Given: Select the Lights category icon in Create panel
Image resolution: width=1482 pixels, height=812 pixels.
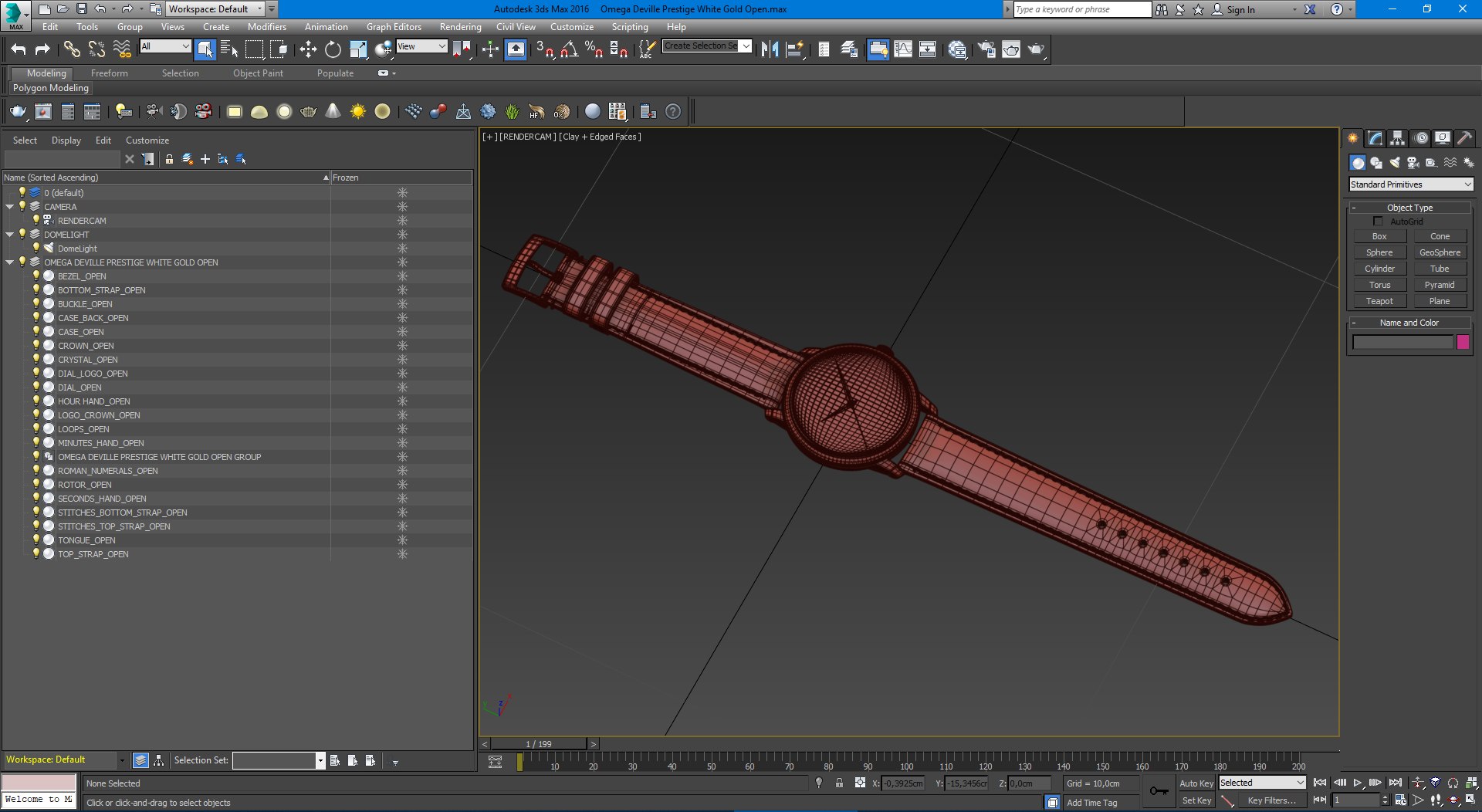Looking at the screenshot, I should (1395, 163).
